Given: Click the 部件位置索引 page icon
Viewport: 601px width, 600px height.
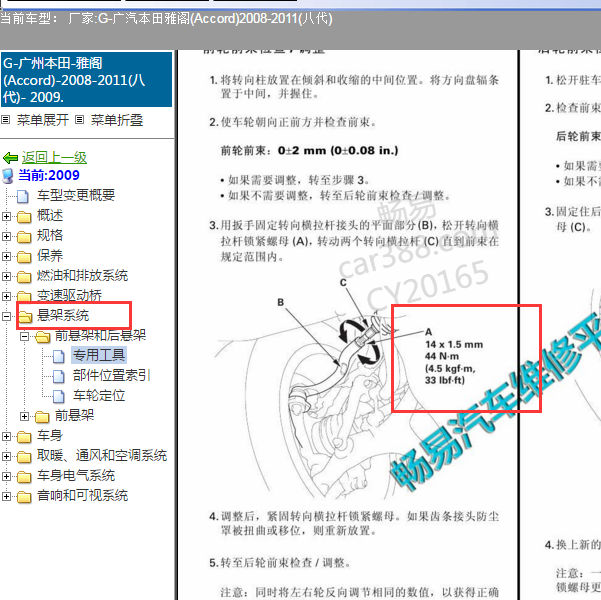Looking at the screenshot, I should [x=58, y=376].
